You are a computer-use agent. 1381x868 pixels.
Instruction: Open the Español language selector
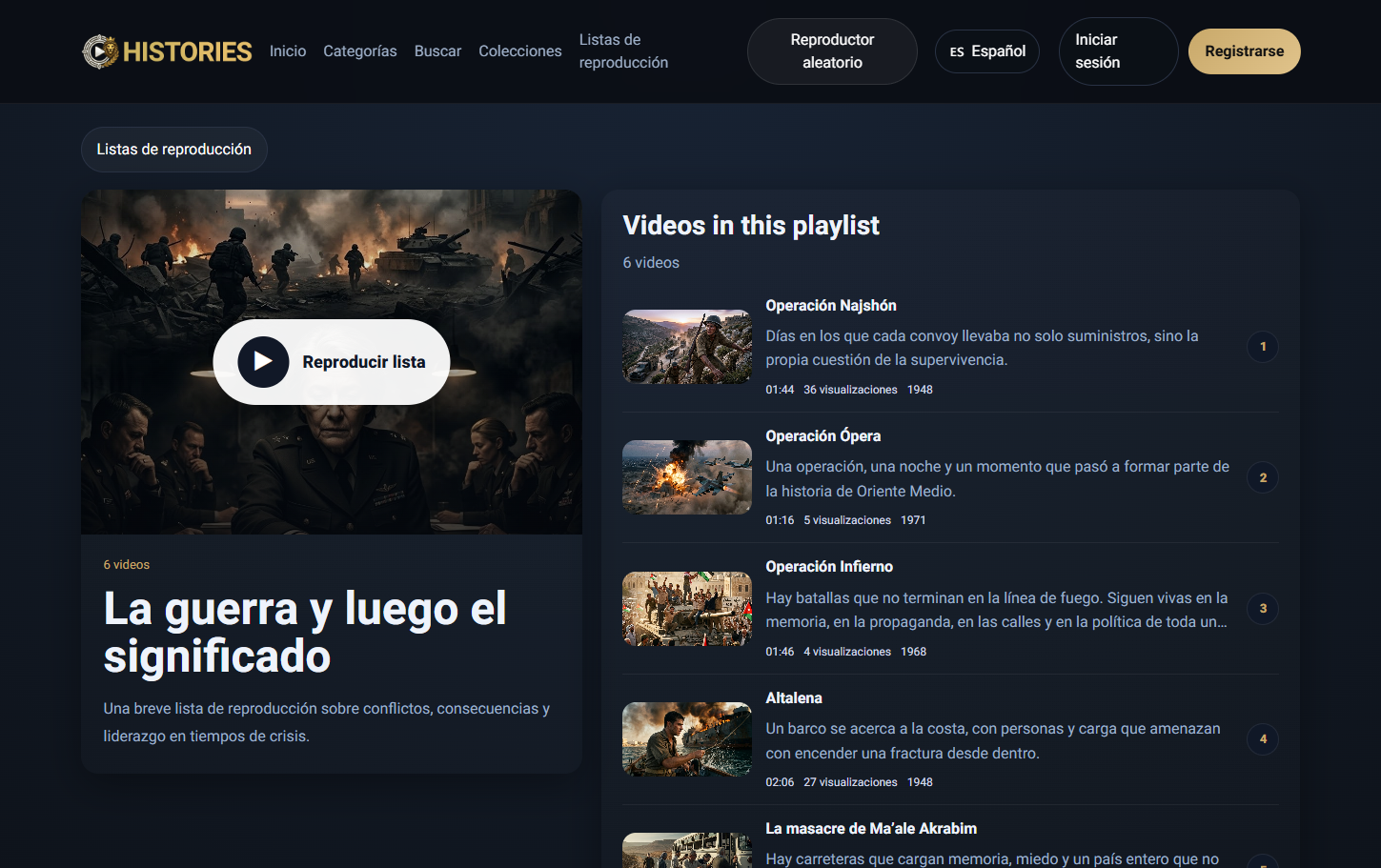tap(987, 51)
